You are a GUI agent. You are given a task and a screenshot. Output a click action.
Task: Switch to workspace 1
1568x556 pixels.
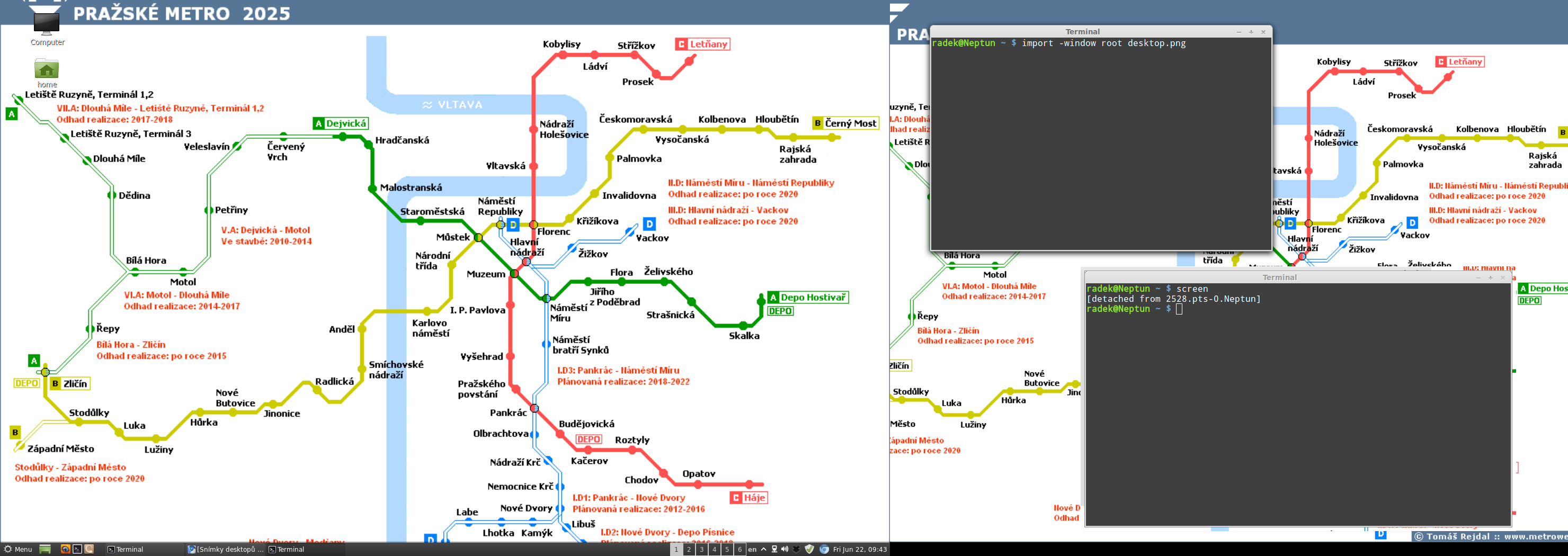(x=675, y=549)
